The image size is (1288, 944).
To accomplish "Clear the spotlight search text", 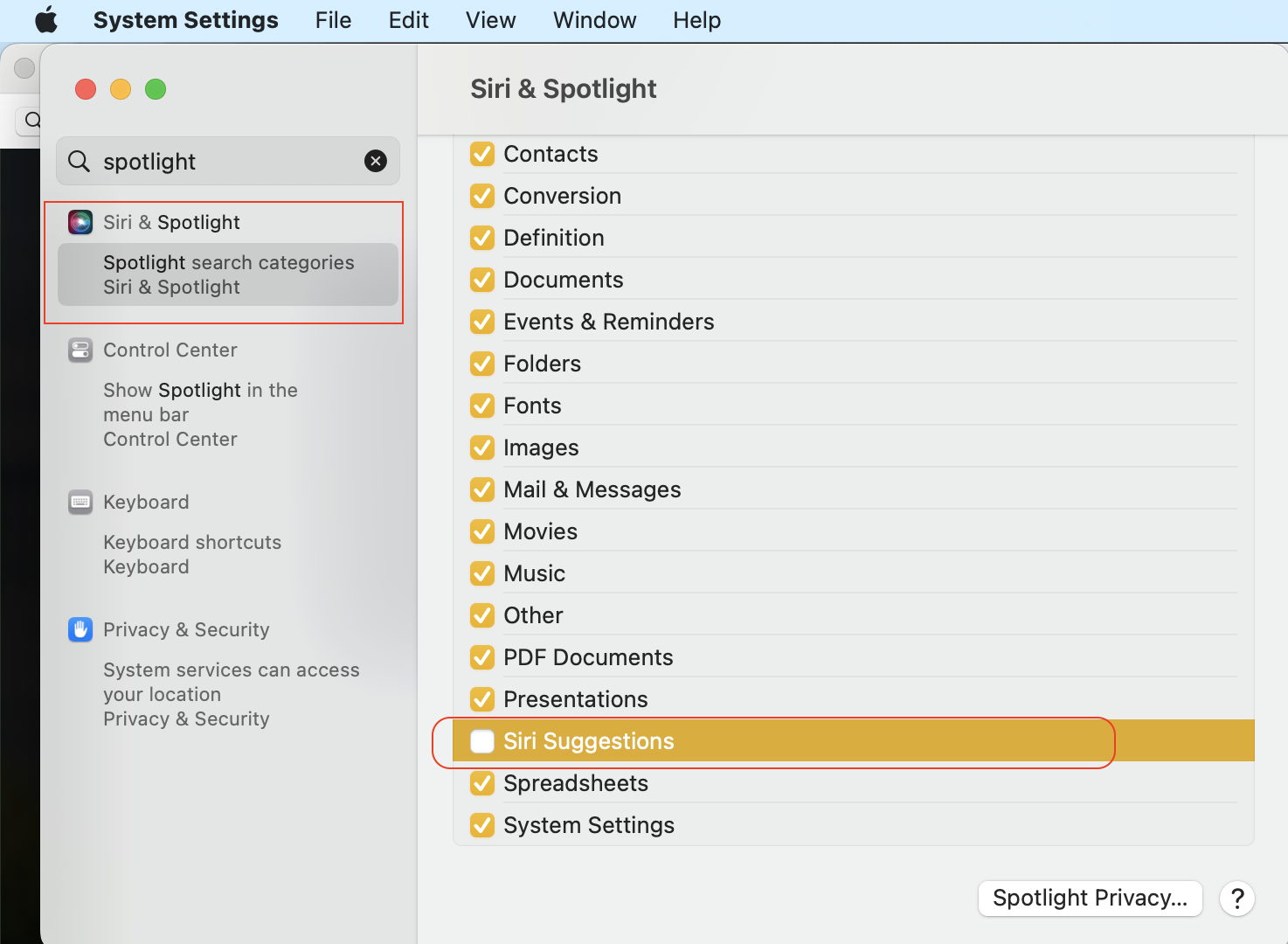I will pyautogui.click(x=376, y=161).
